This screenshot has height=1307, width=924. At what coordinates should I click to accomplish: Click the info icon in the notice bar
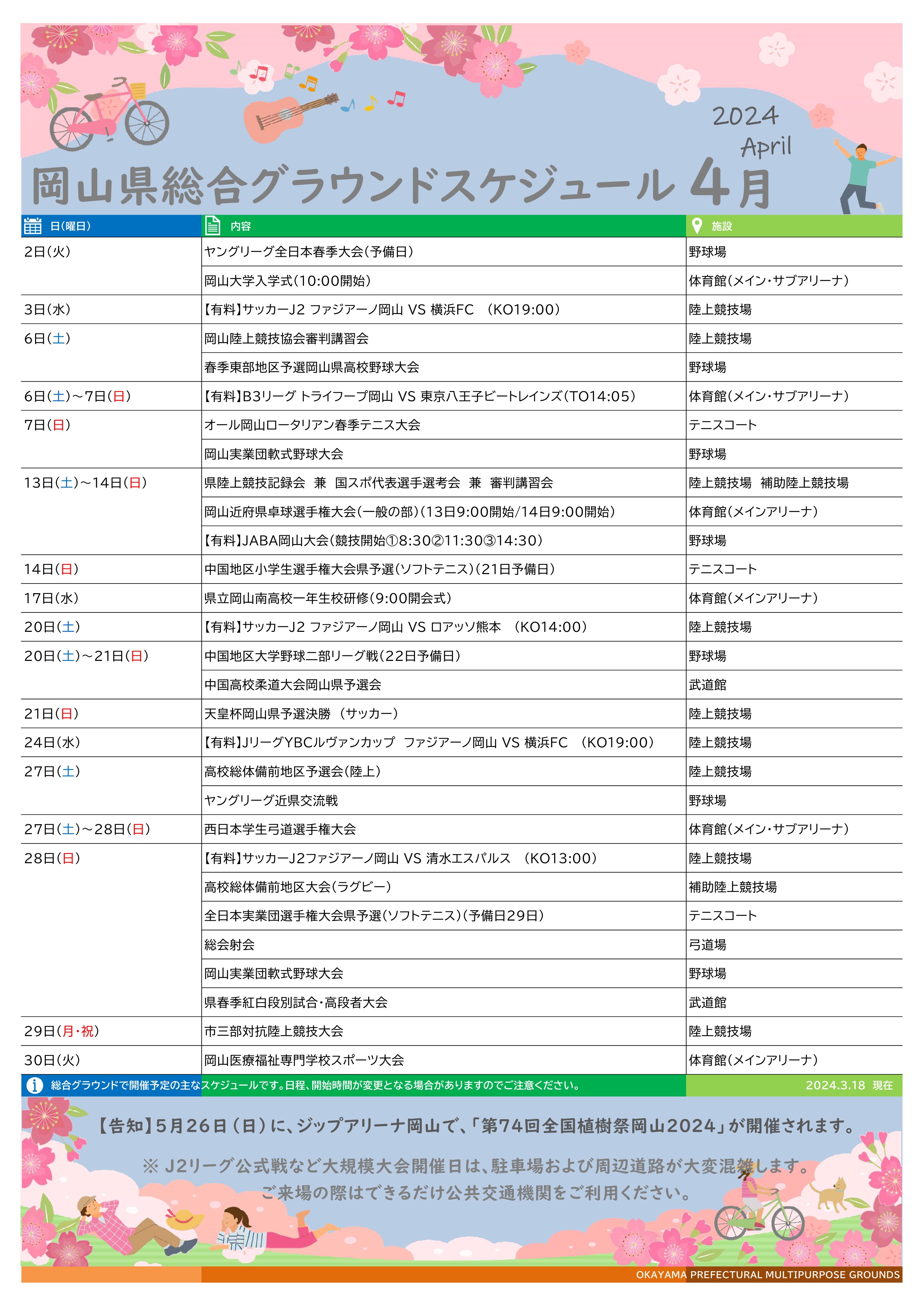coord(35,1086)
